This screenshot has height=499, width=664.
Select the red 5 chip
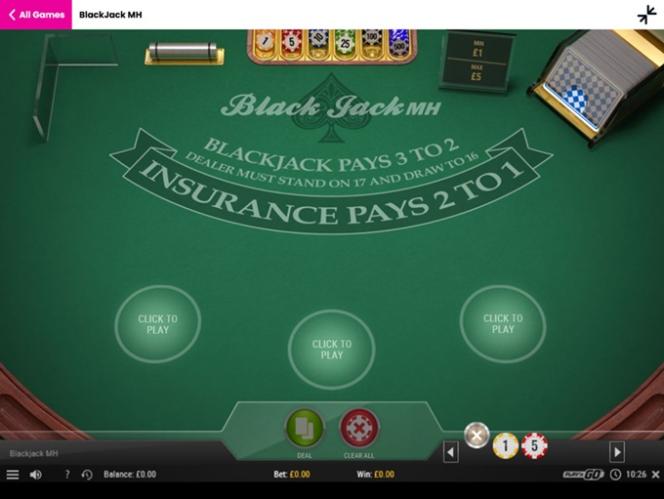pyautogui.click(x=534, y=446)
